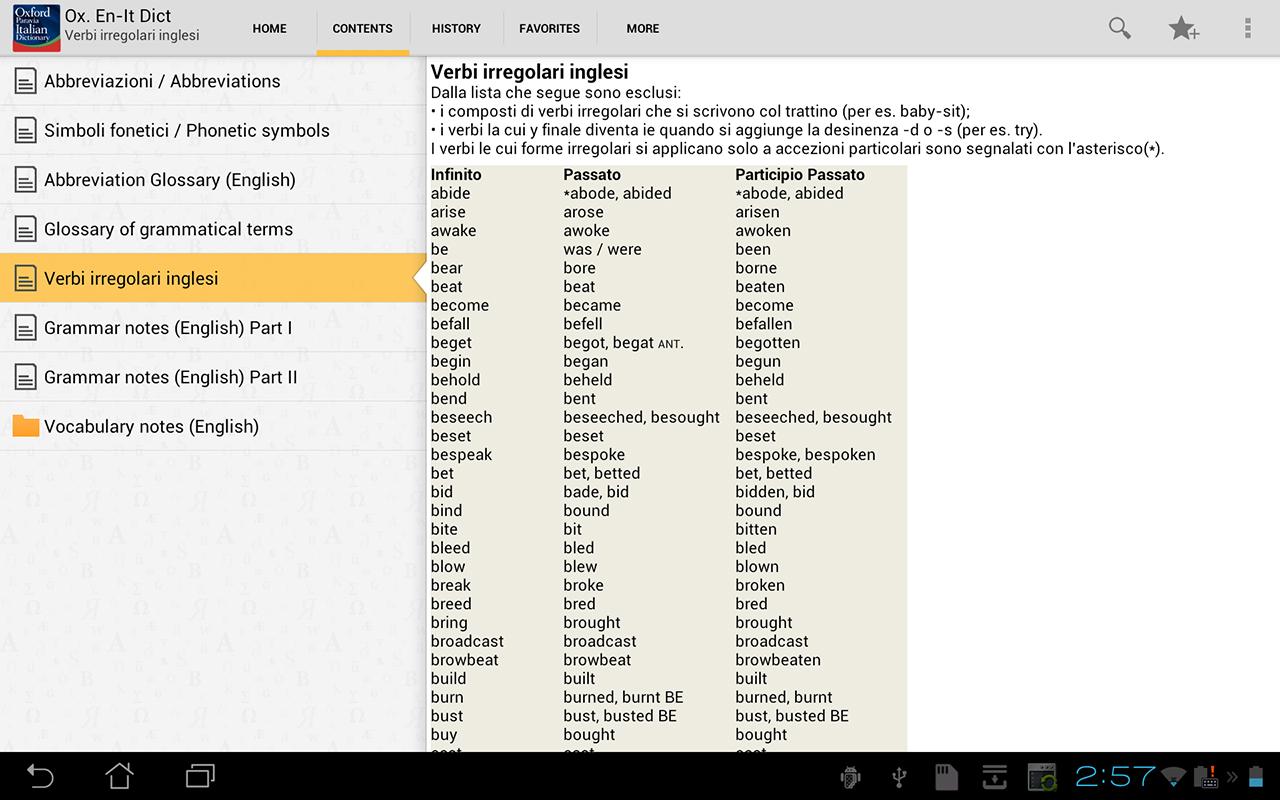Tap 'burned, burnt BE' past form
Image resolution: width=1280 pixels, height=800 pixels.
coord(623,697)
